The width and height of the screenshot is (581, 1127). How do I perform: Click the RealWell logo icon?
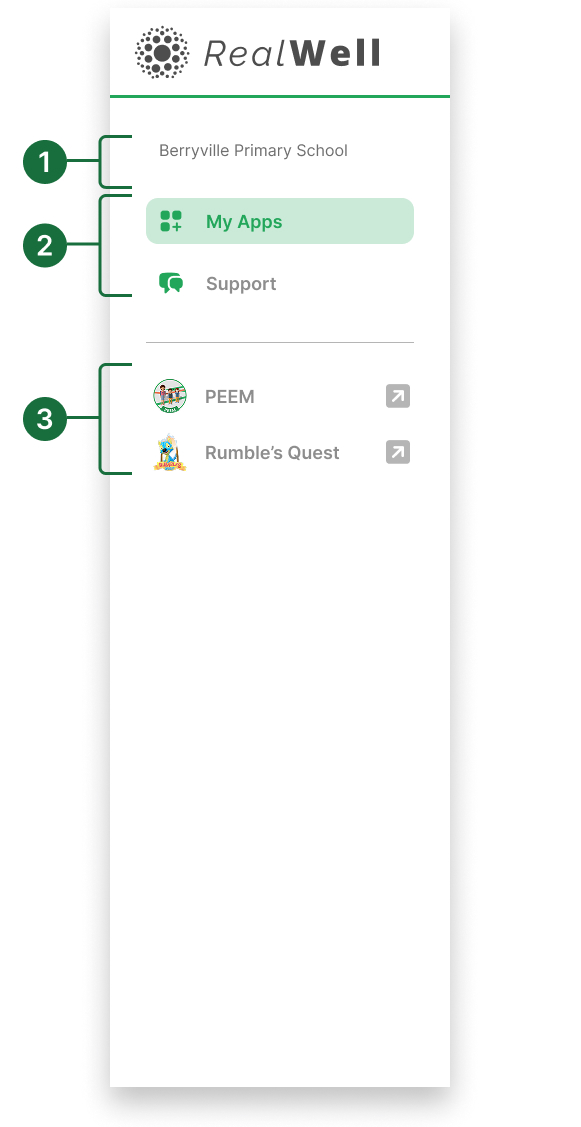[x=162, y=51]
